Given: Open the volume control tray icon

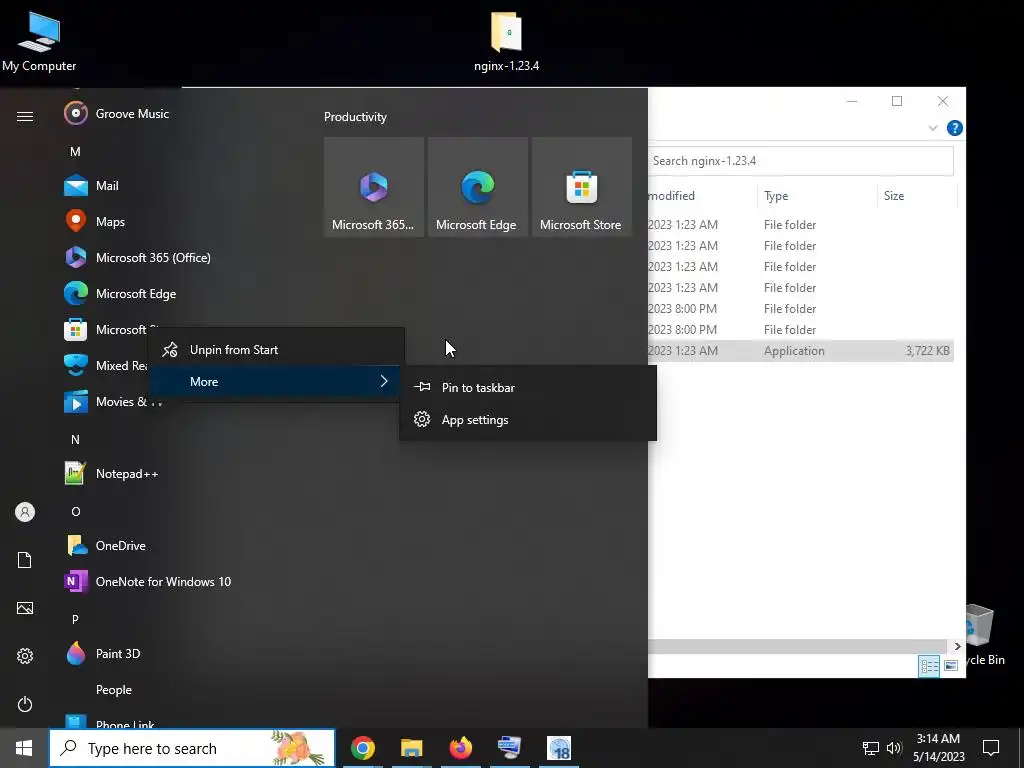Looking at the screenshot, I should point(894,748).
